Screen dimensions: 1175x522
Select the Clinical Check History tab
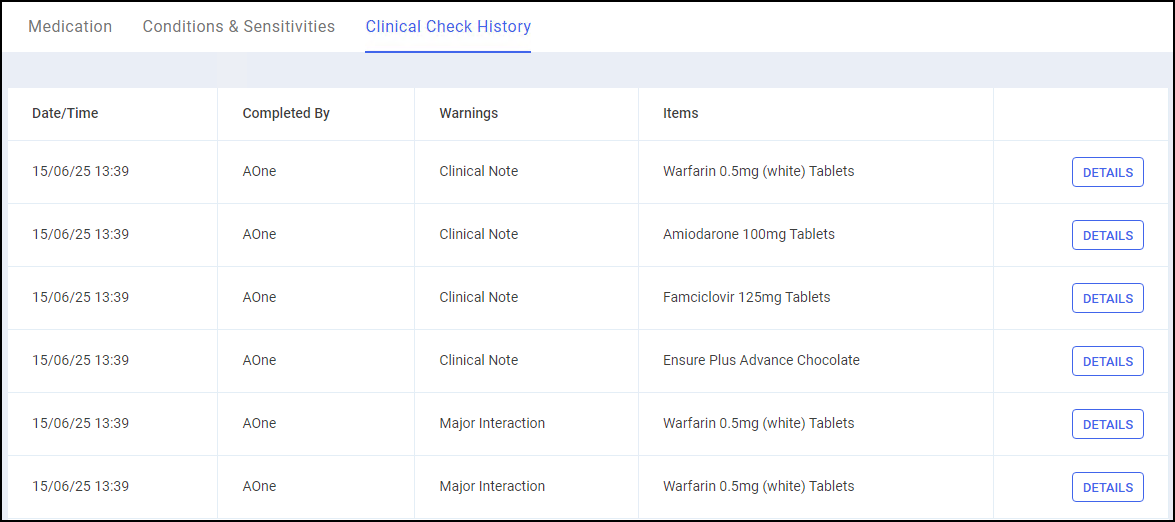point(448,27)
